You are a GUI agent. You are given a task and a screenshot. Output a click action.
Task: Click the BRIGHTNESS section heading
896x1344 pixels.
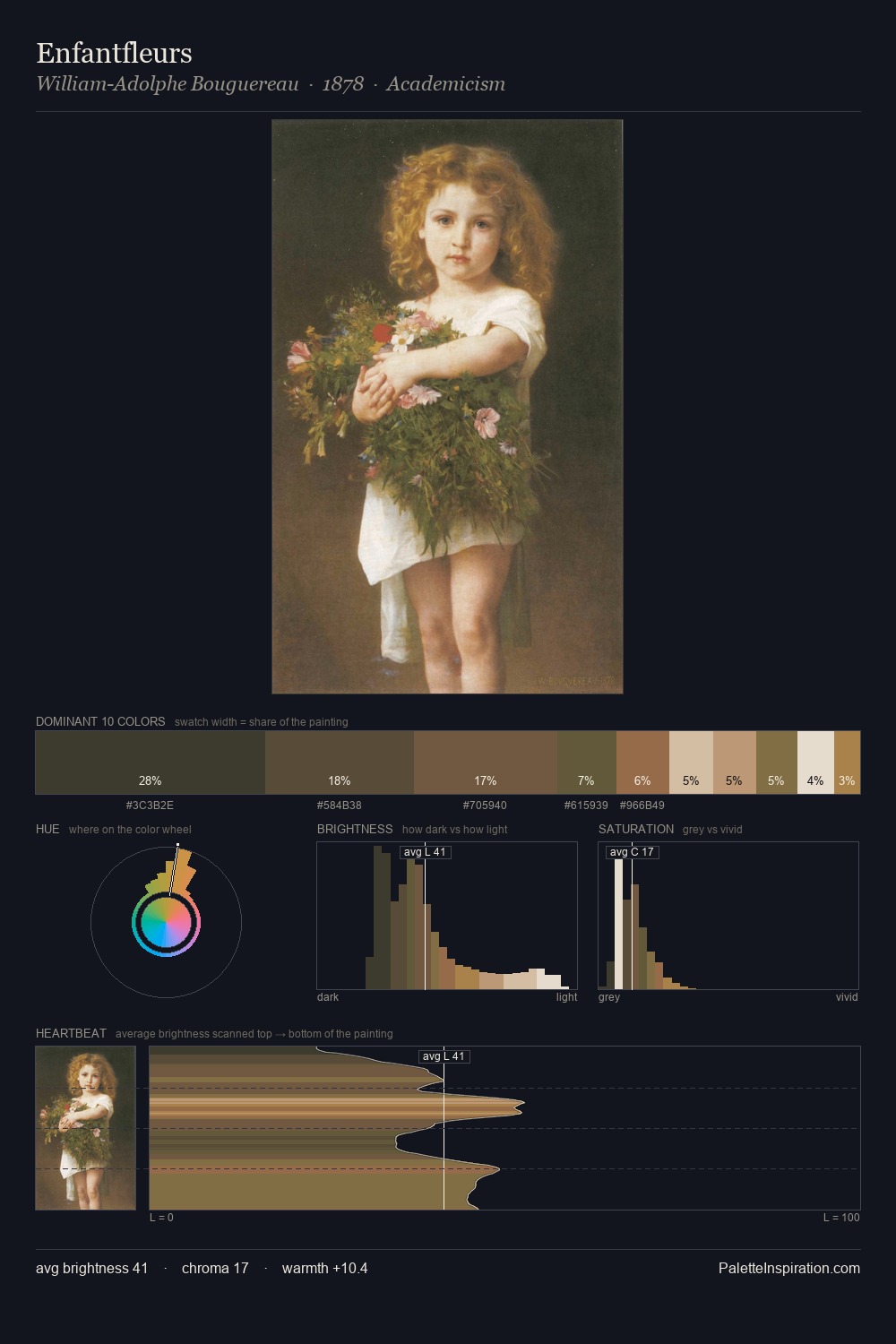[355, 829]
